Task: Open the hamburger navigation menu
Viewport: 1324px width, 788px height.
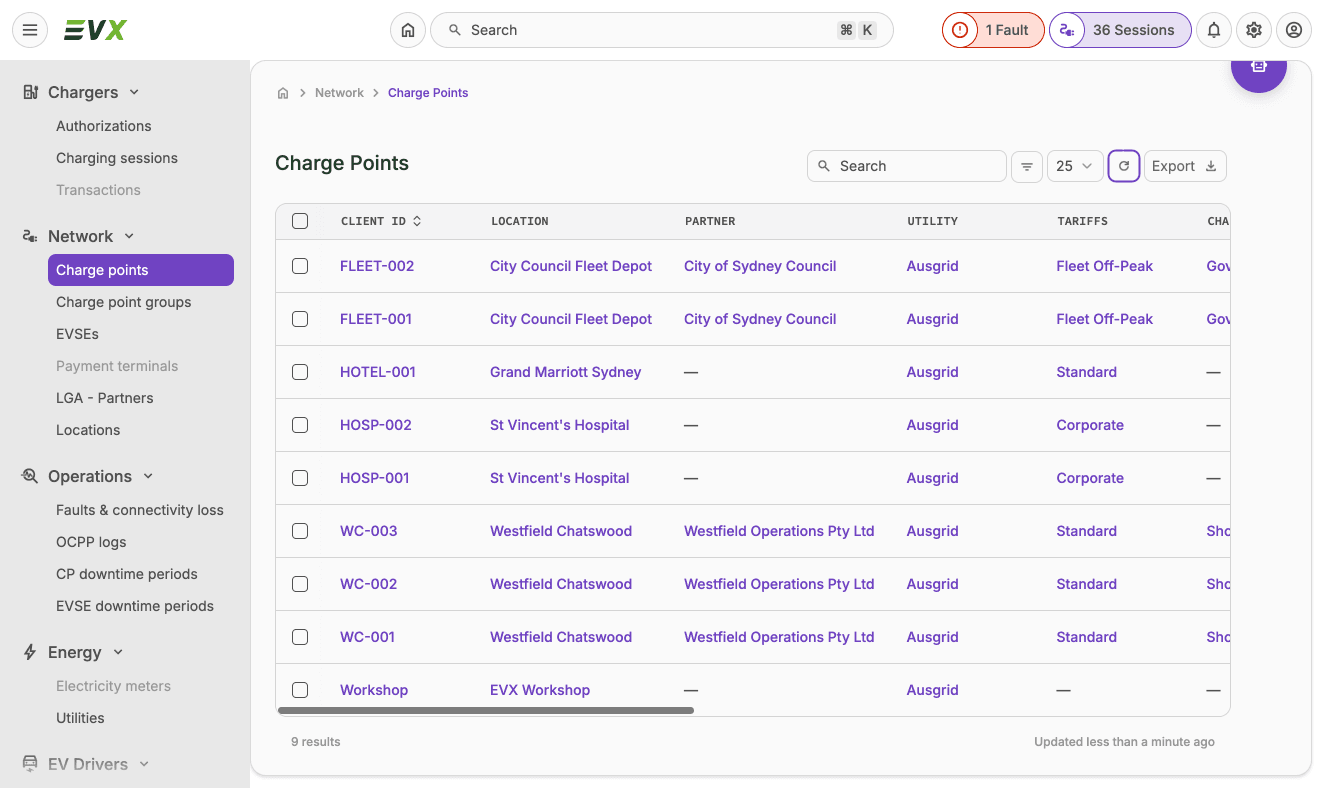Action: coord(30,30)
